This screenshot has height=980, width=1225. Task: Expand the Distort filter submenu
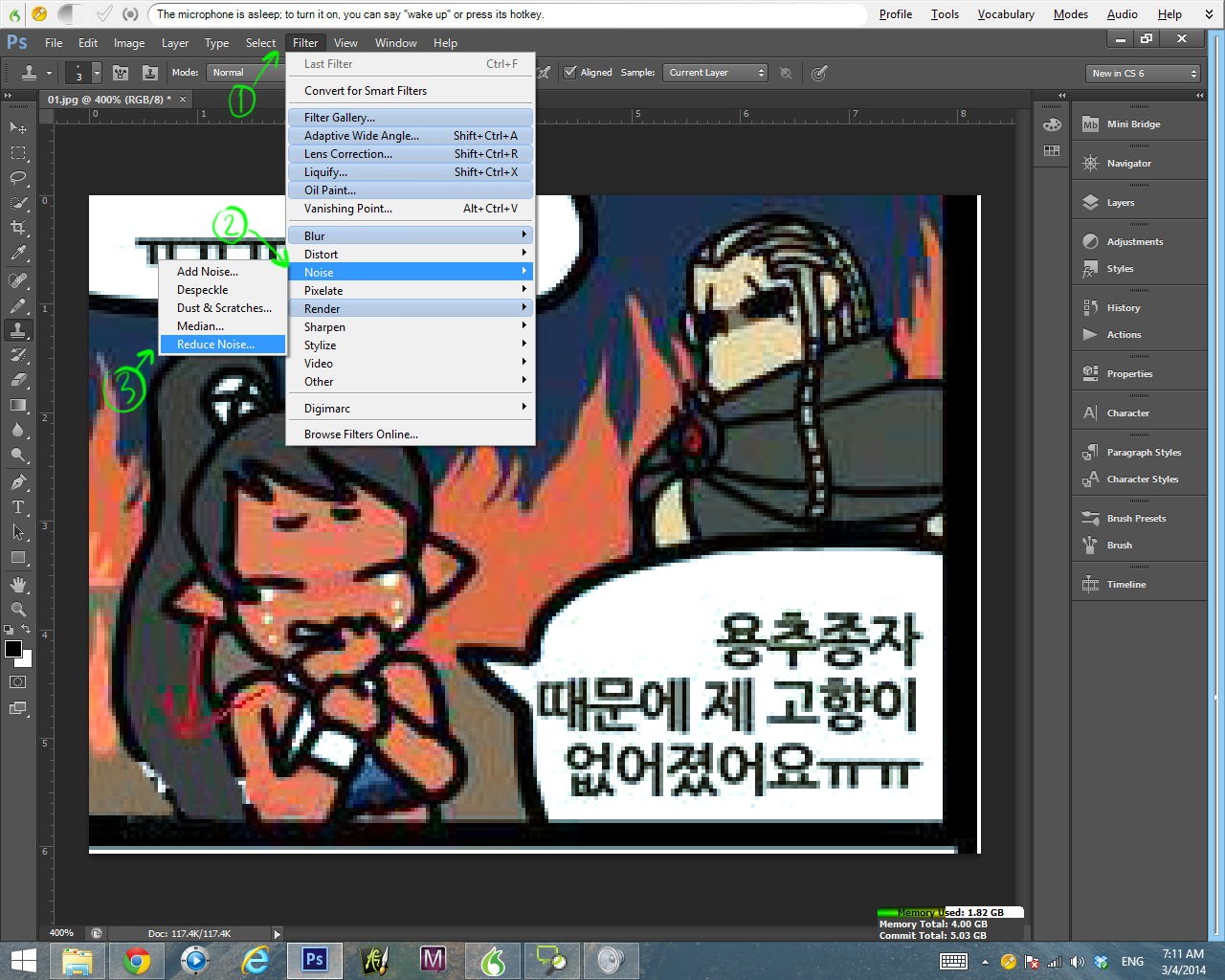point(410,254)
